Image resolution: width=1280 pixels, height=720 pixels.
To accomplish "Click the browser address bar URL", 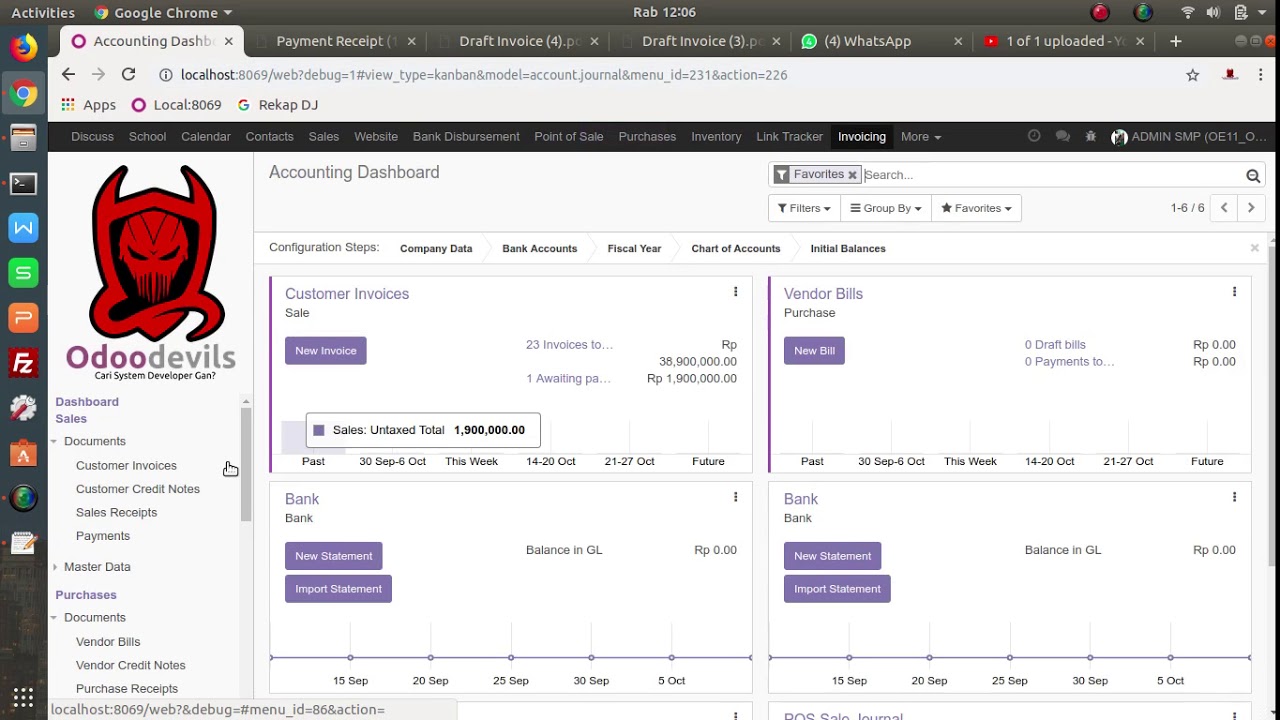I will tap(484, 75).
